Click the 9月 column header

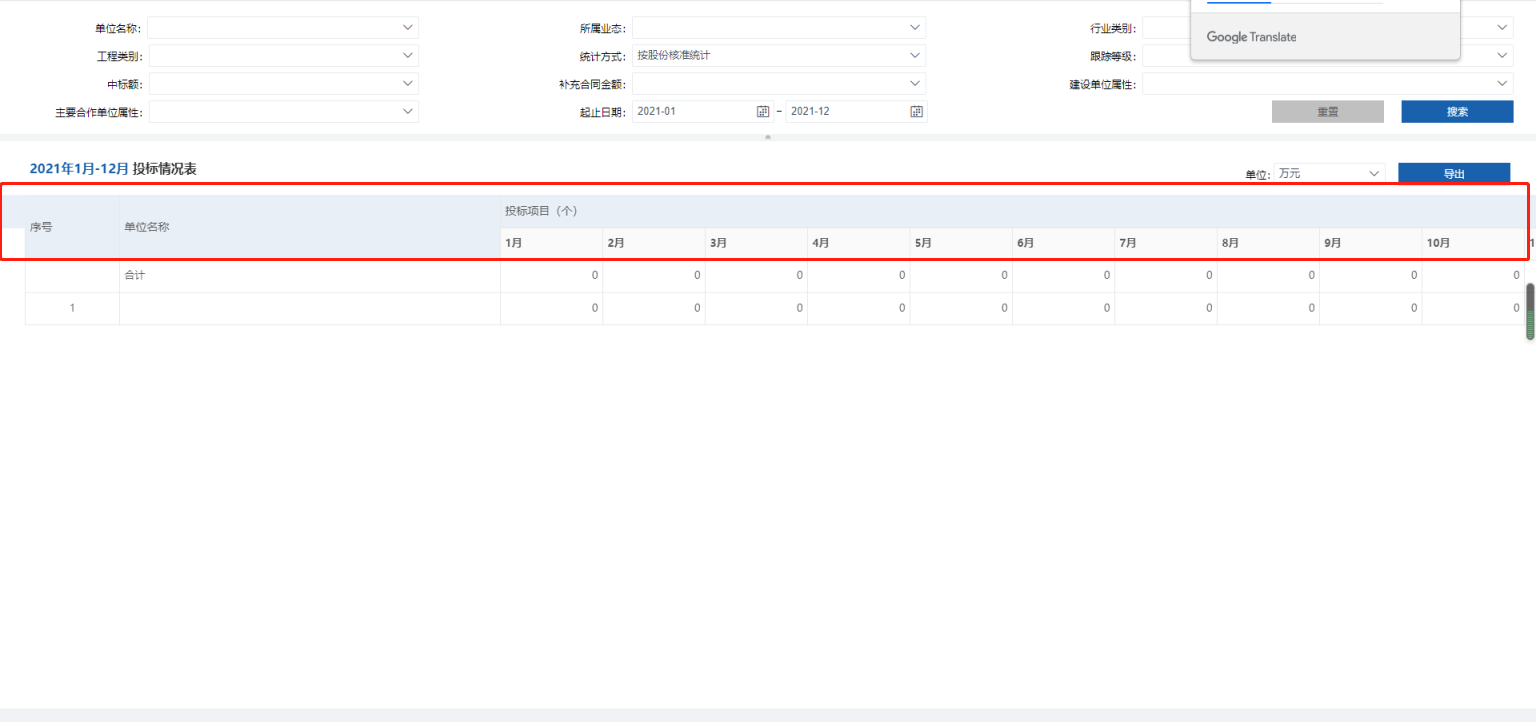click(1371, 243)
